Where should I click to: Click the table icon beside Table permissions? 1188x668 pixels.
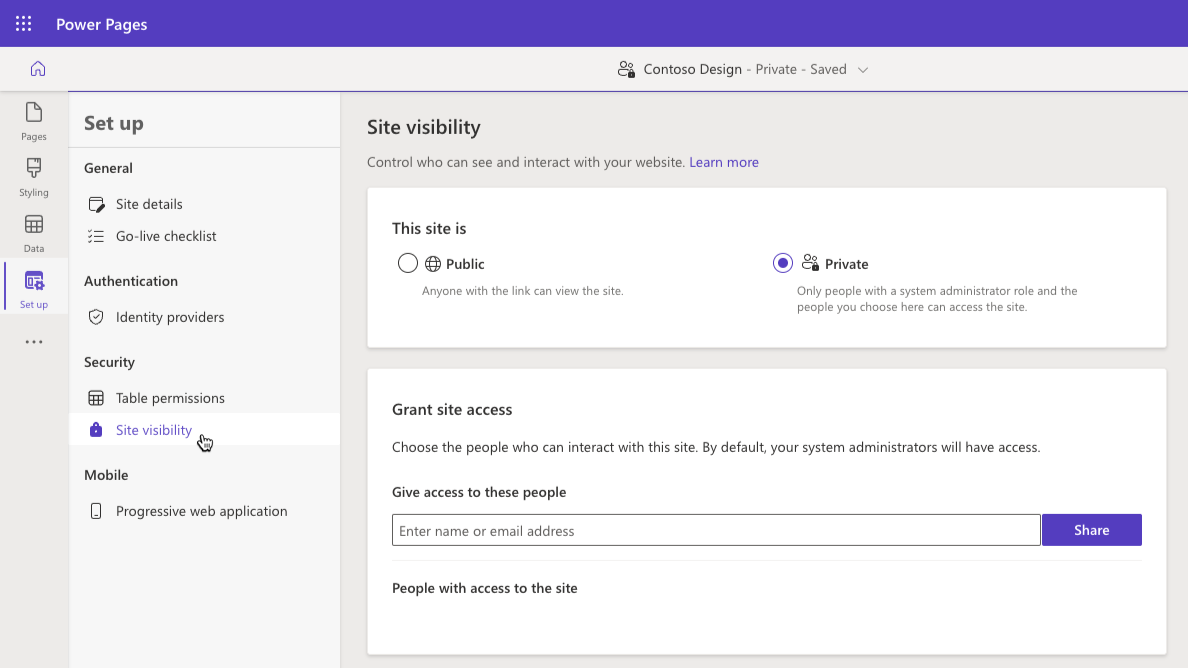pyautogui.click(x=96, y=397)
